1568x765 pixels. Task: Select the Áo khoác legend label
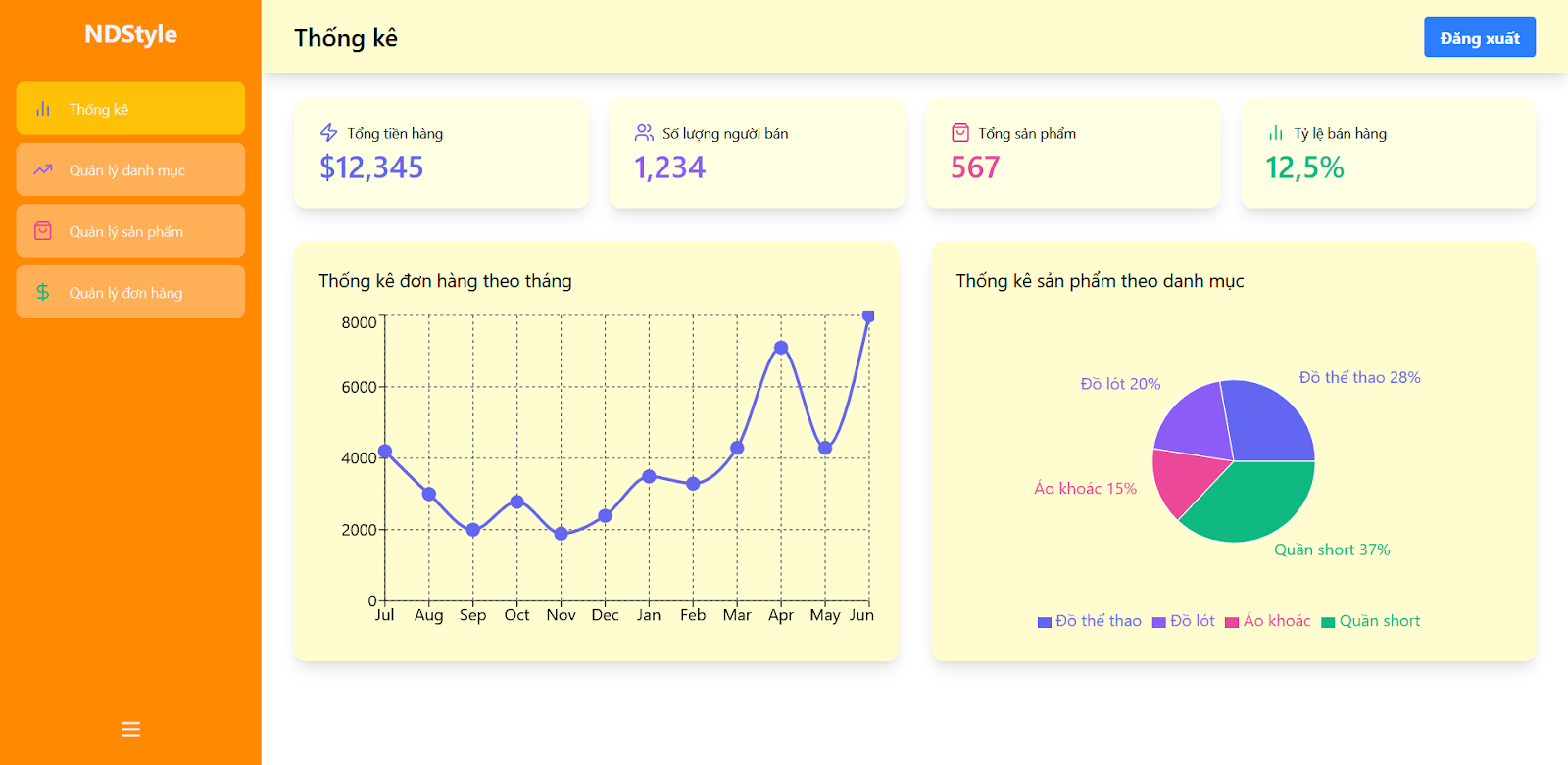1277,621
